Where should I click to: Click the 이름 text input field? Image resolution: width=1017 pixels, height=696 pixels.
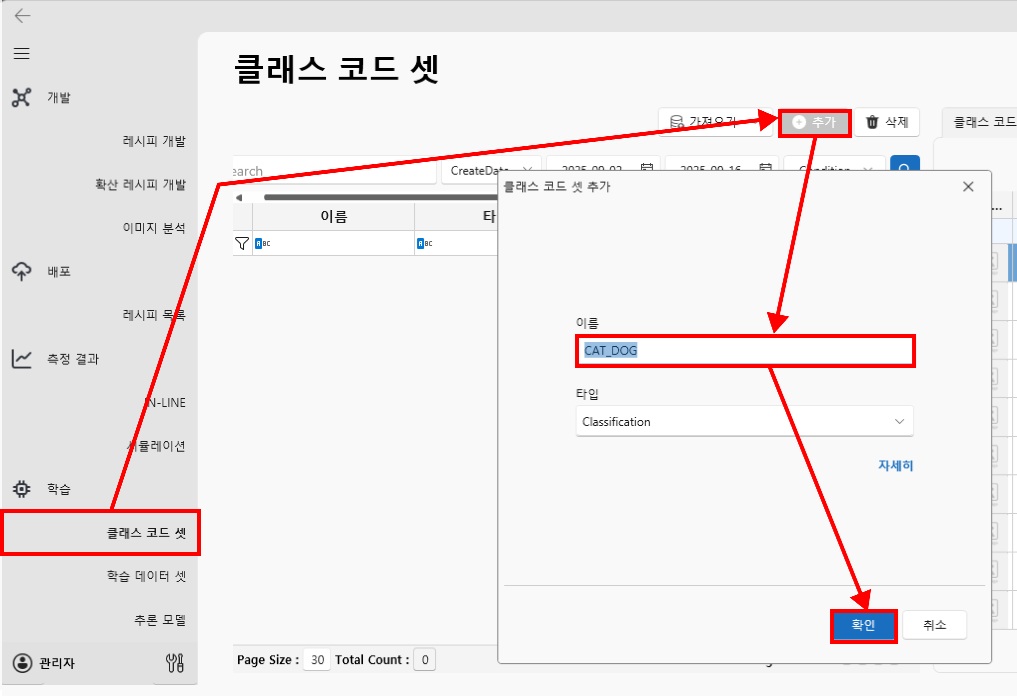pos(747,351)
